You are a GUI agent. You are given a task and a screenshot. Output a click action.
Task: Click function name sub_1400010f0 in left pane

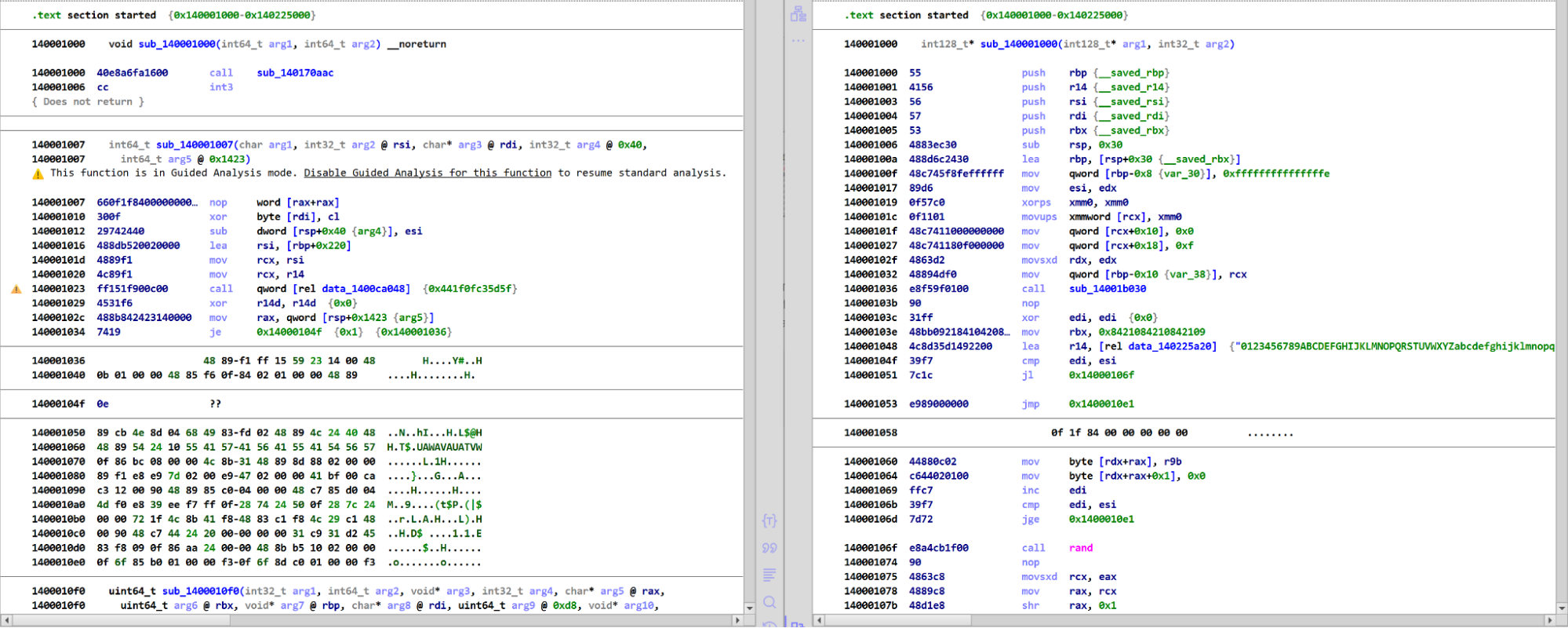[x=201, y=591]
